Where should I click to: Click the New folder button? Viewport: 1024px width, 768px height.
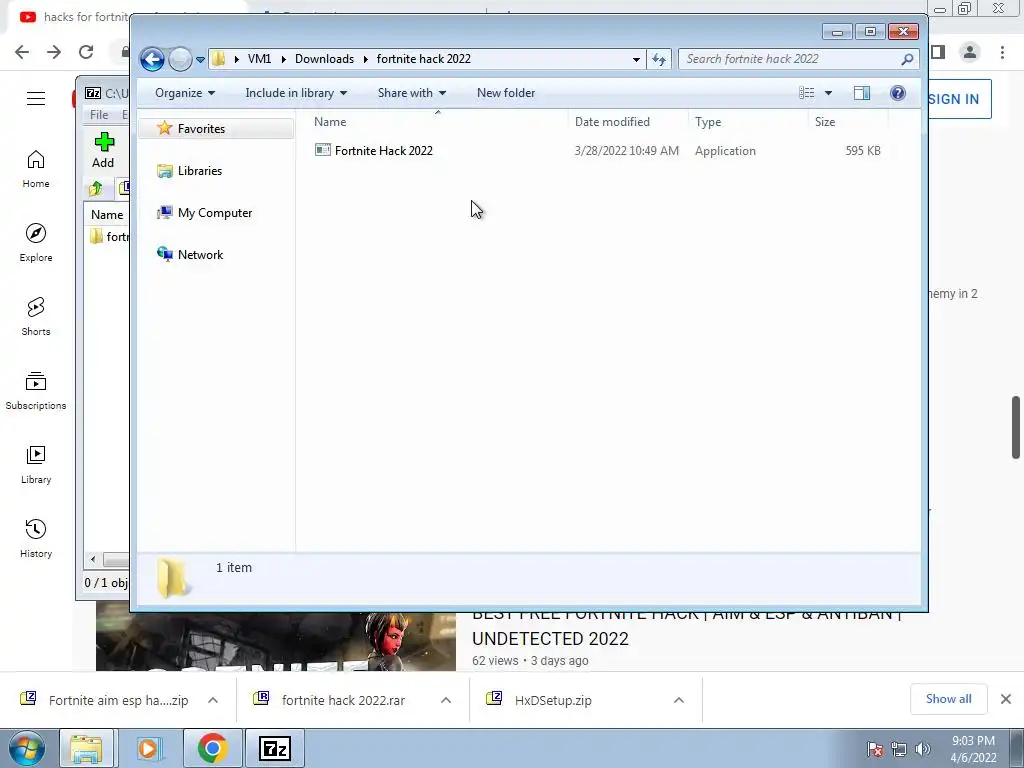[506, 93]
